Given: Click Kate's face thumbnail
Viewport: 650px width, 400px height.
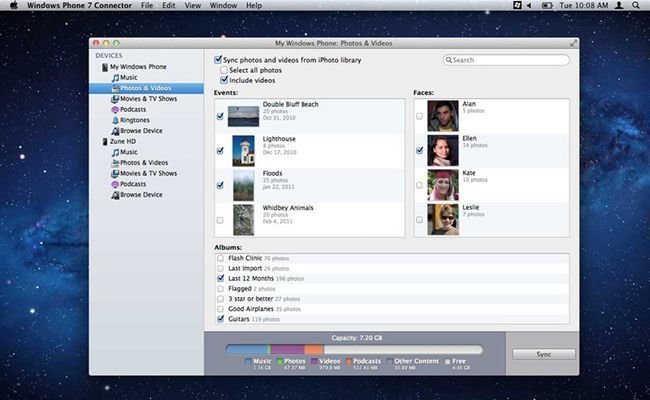Looking at the screenshot, I should (443, 185).
